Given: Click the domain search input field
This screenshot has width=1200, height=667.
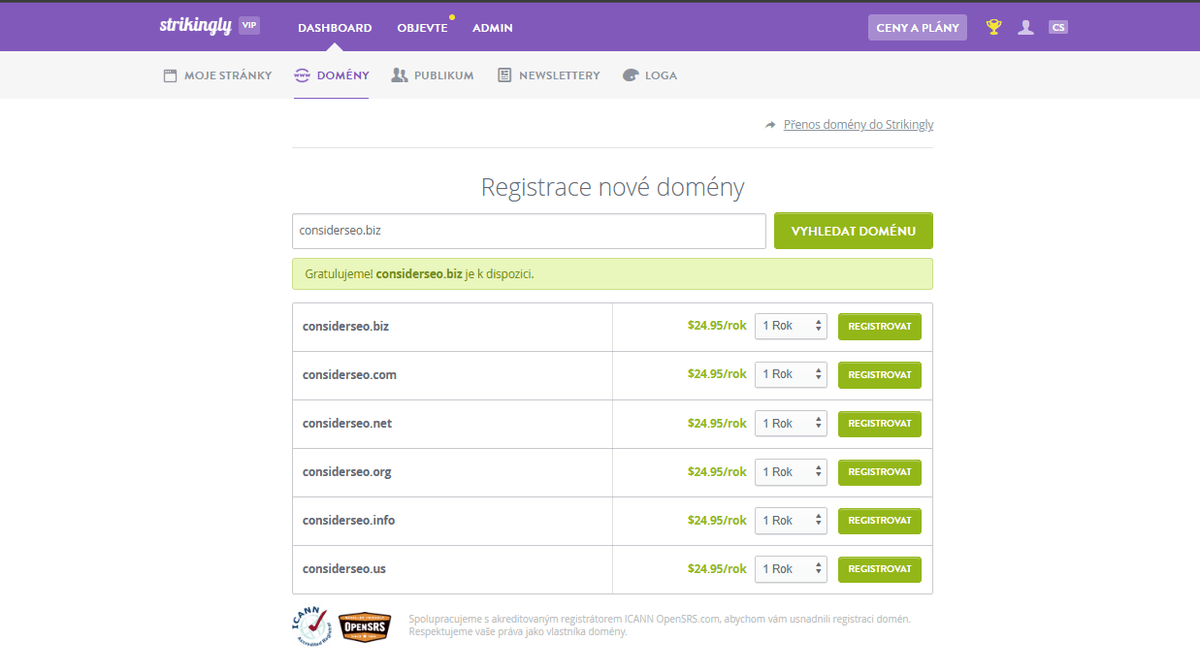Looking at the screenshot, I should 528,230.
